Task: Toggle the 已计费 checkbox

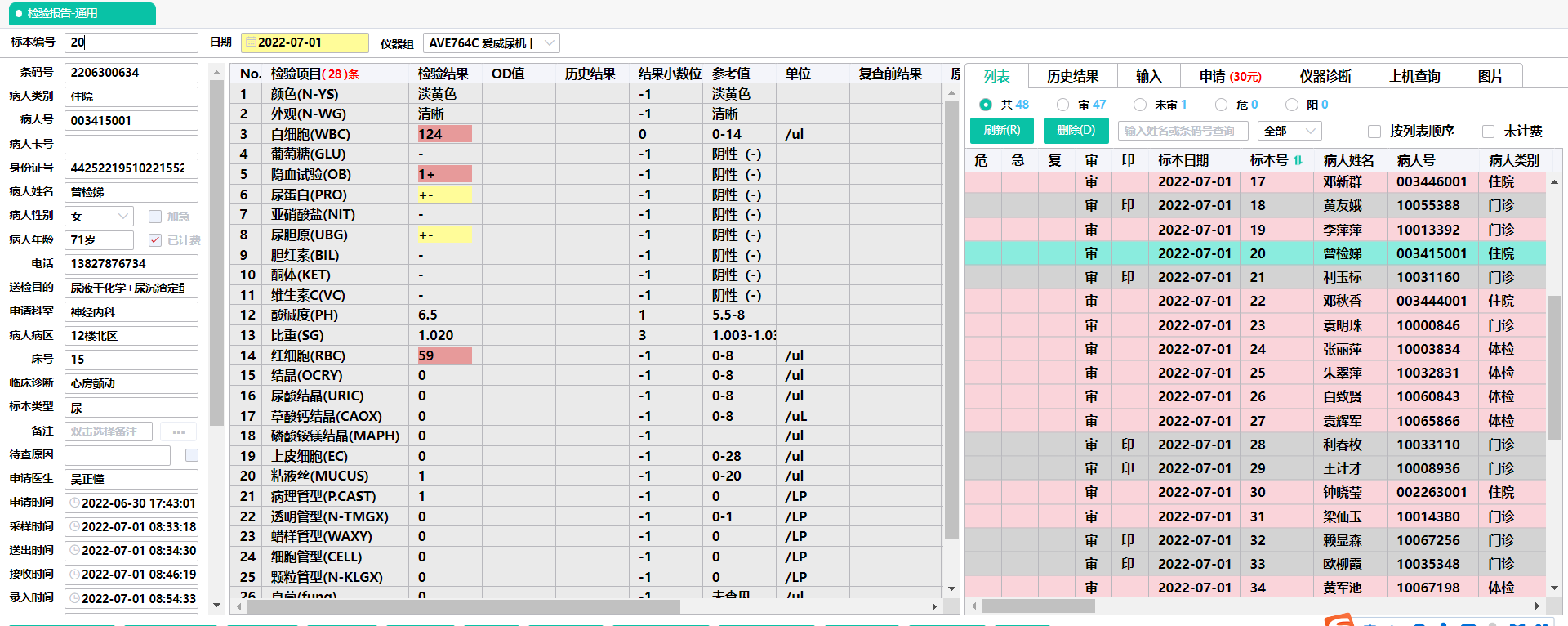Action: [155, 240]
